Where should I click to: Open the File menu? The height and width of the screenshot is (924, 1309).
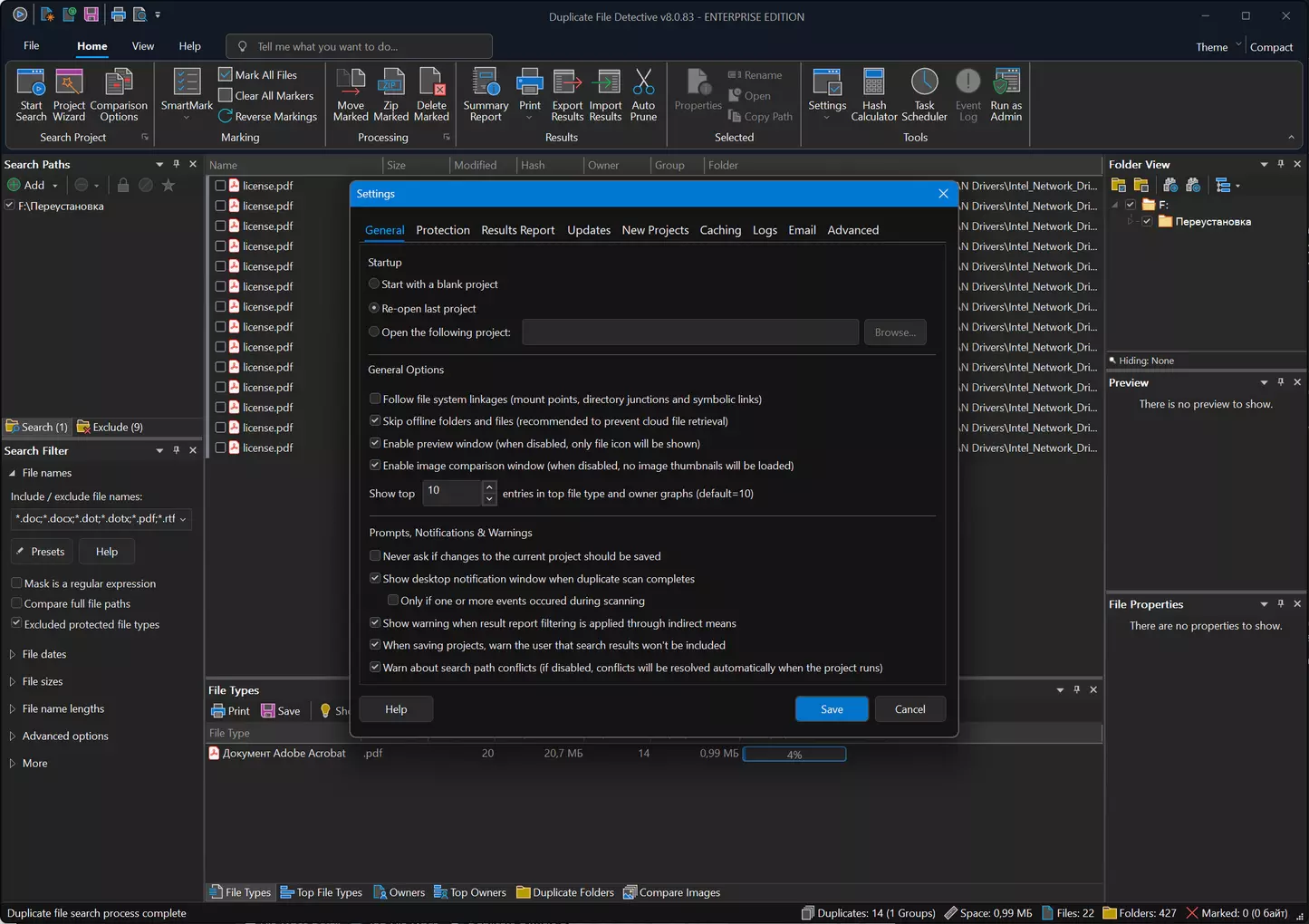(31, 46)
